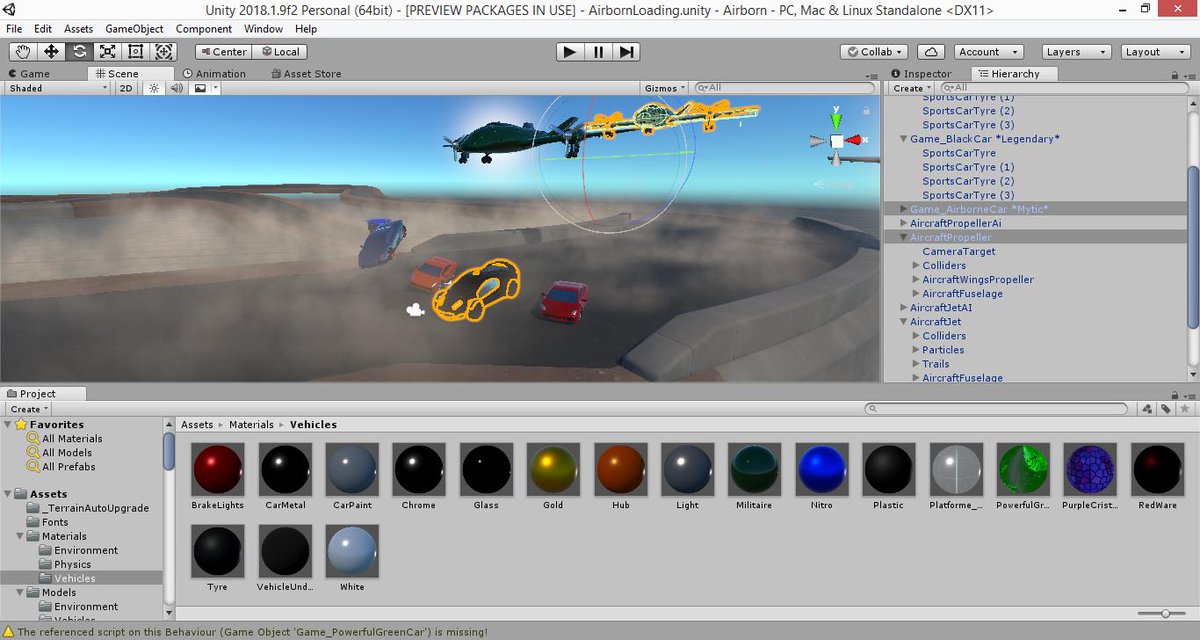Click Materials in the breadcrumb path
This screenshot has height=640, width=1200.
coord(251,425)
